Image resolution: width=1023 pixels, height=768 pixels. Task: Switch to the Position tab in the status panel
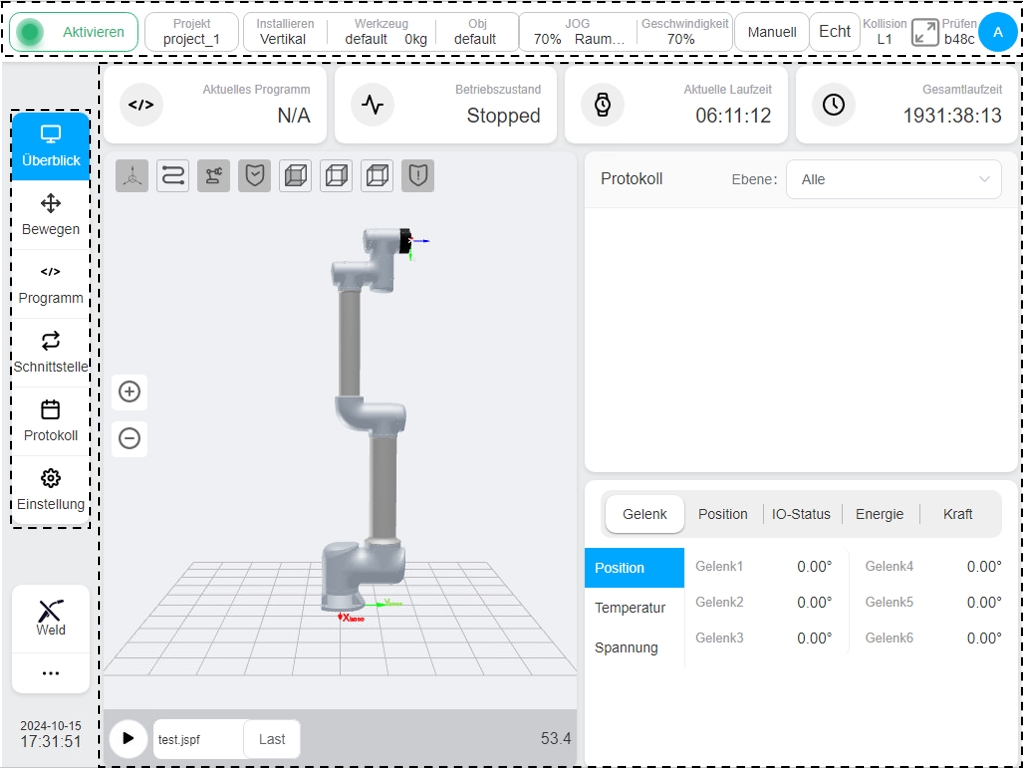click(x=723, y=514)
